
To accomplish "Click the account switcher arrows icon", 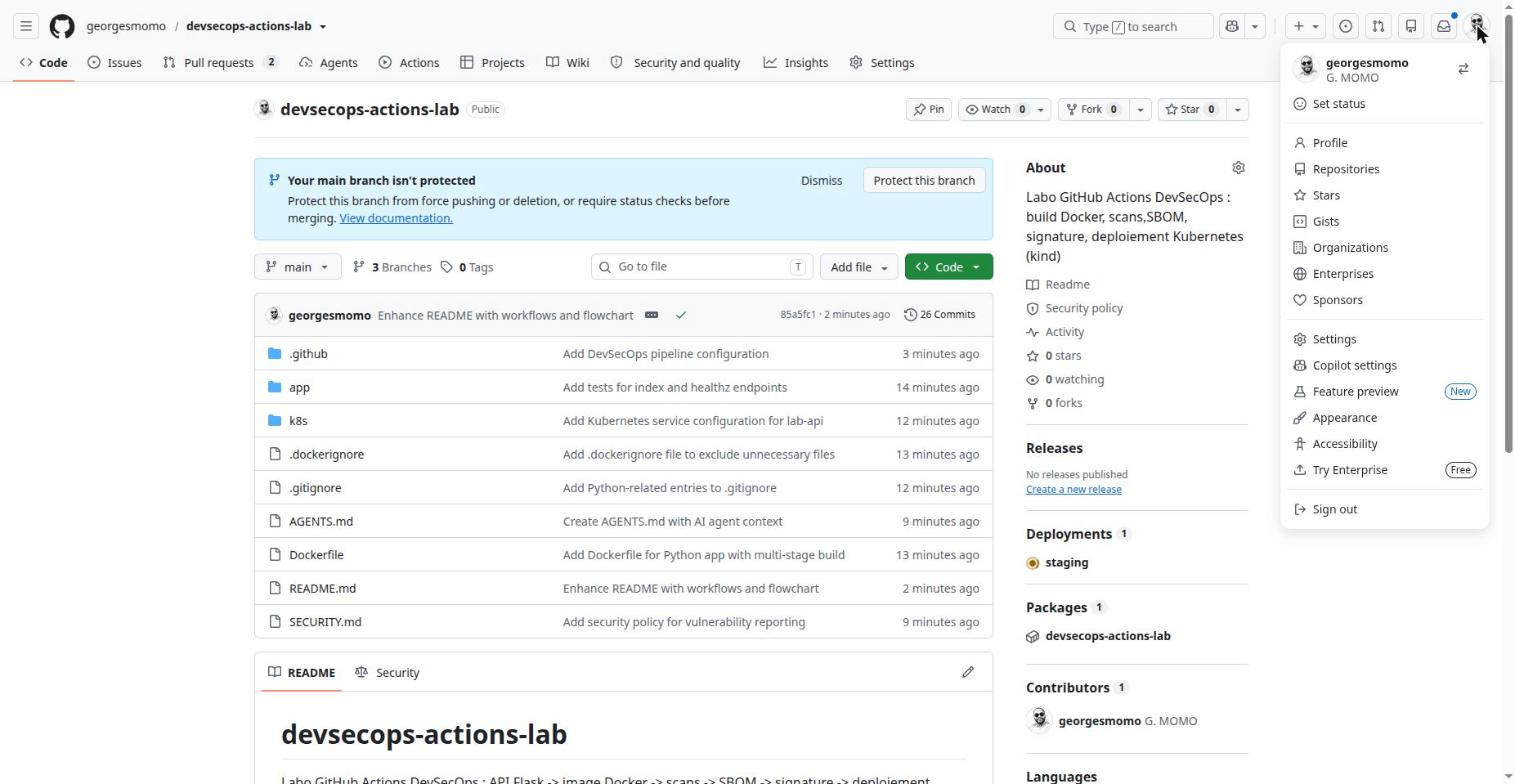I will (1463, 69).
